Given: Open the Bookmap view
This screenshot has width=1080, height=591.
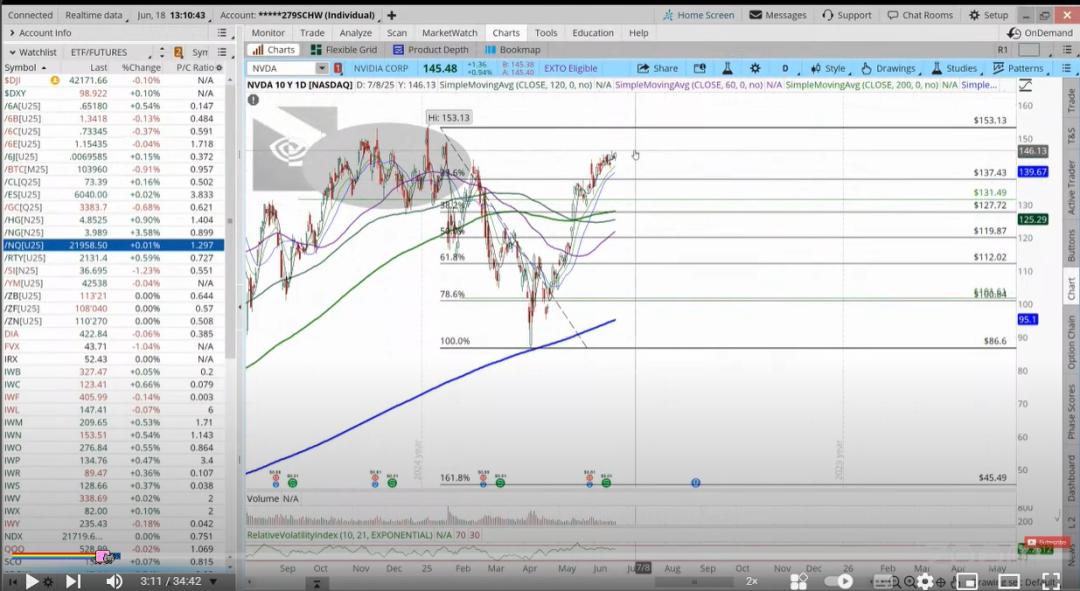Looking at the screenshot, I should (512, 50).
